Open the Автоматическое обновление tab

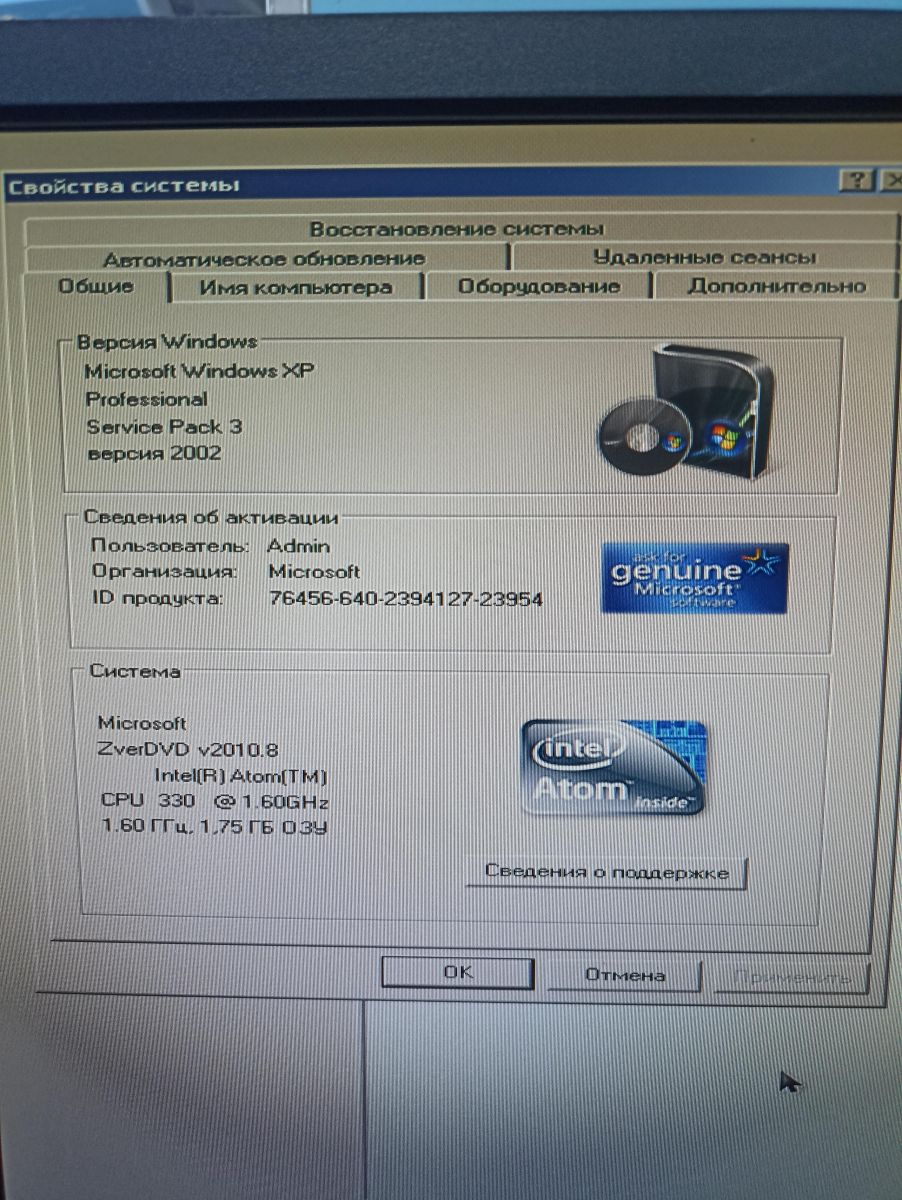[265, 258]
